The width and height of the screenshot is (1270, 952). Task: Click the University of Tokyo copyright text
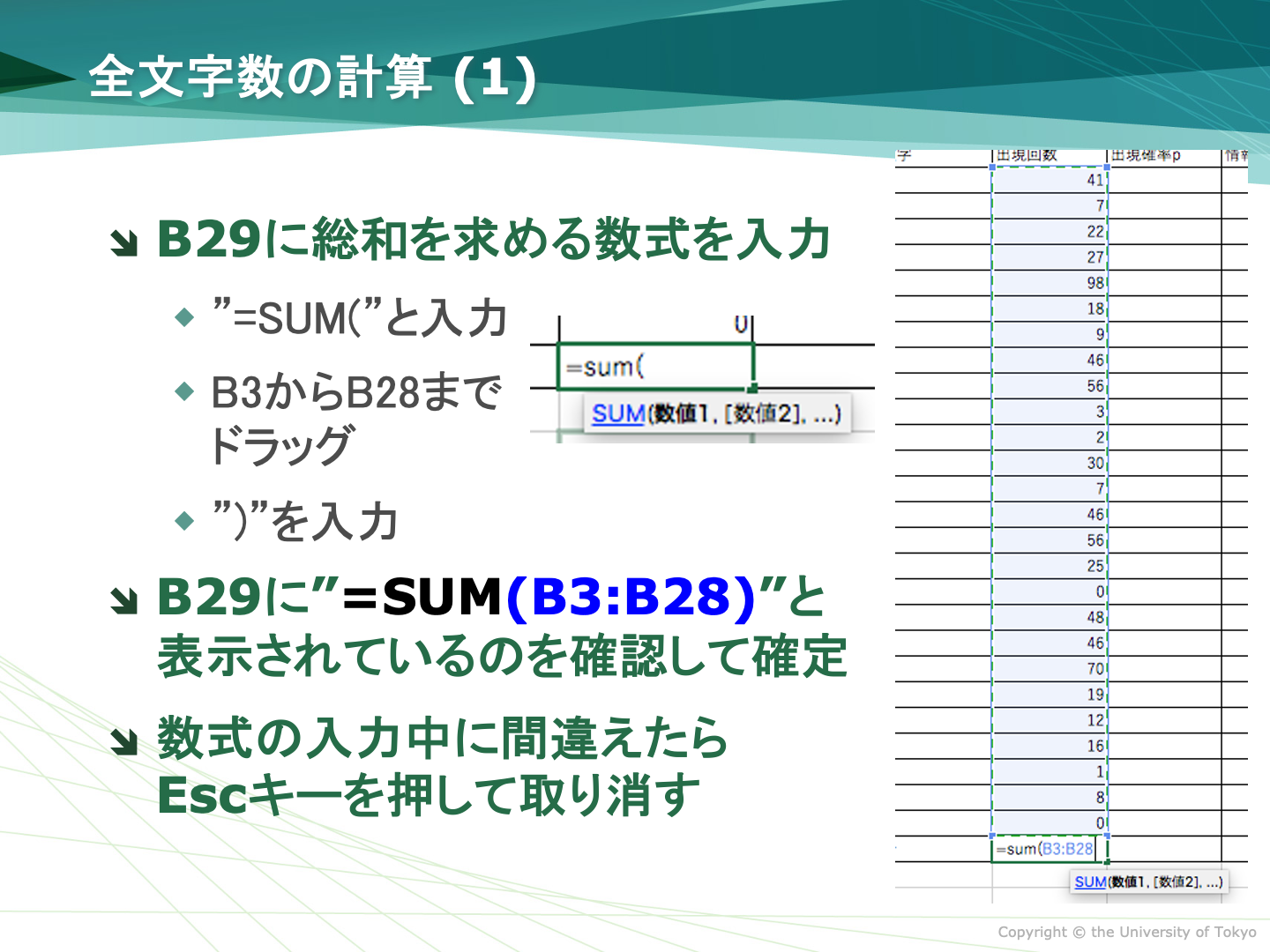1126,932
